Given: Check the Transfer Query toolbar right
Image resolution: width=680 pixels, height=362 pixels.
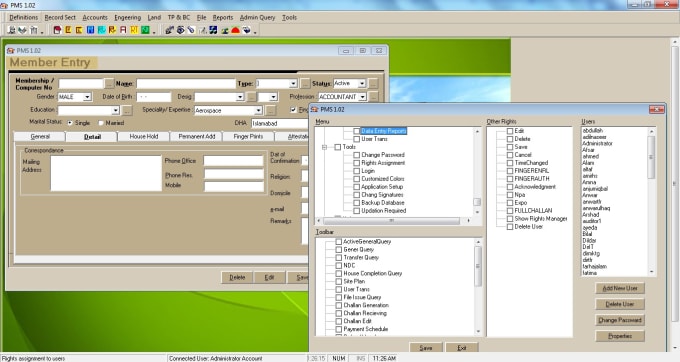Looking at the screenshot, I should click(339, 258).
